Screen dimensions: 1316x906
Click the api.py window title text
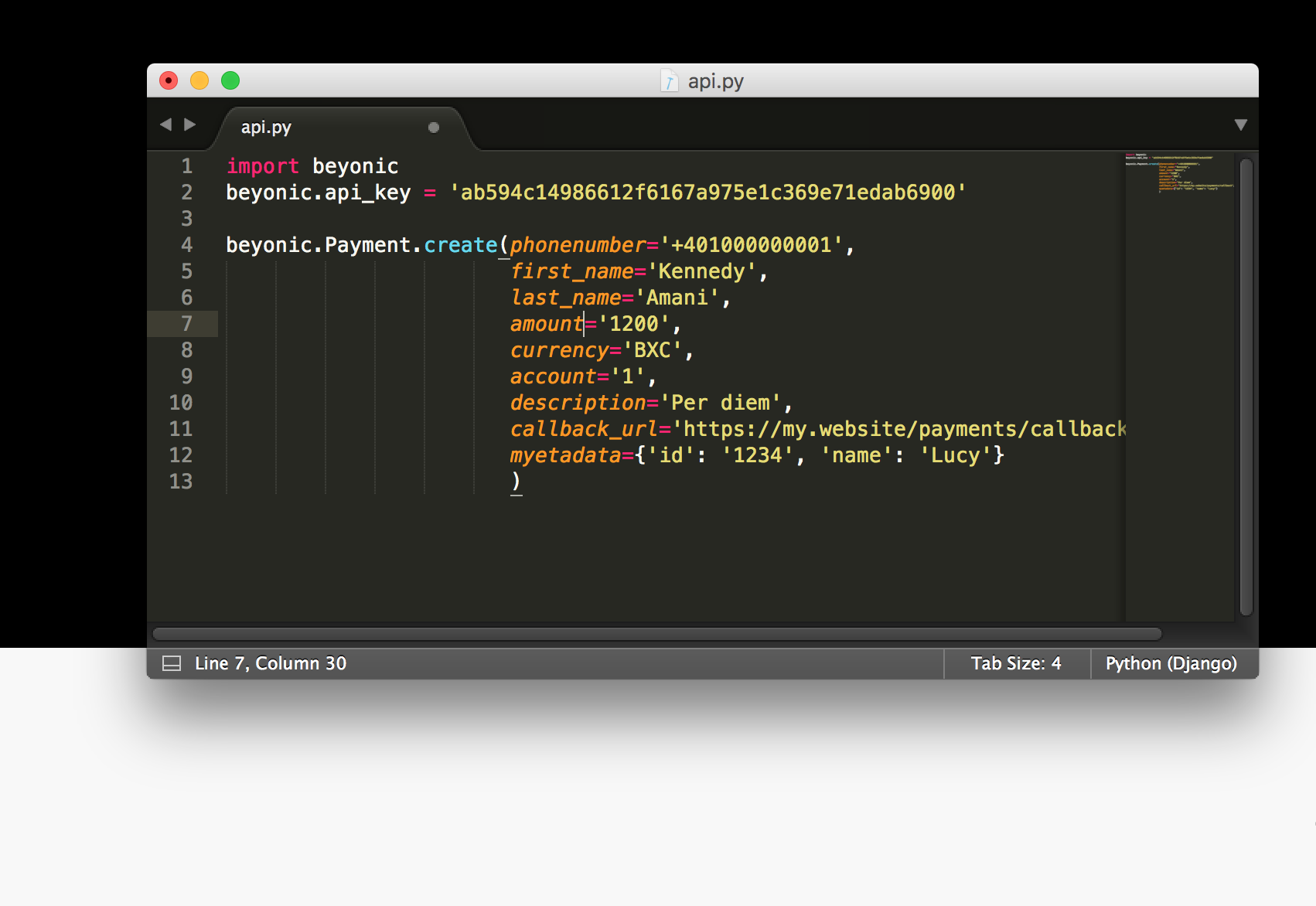pyautogui.click(x=716, y=81)
